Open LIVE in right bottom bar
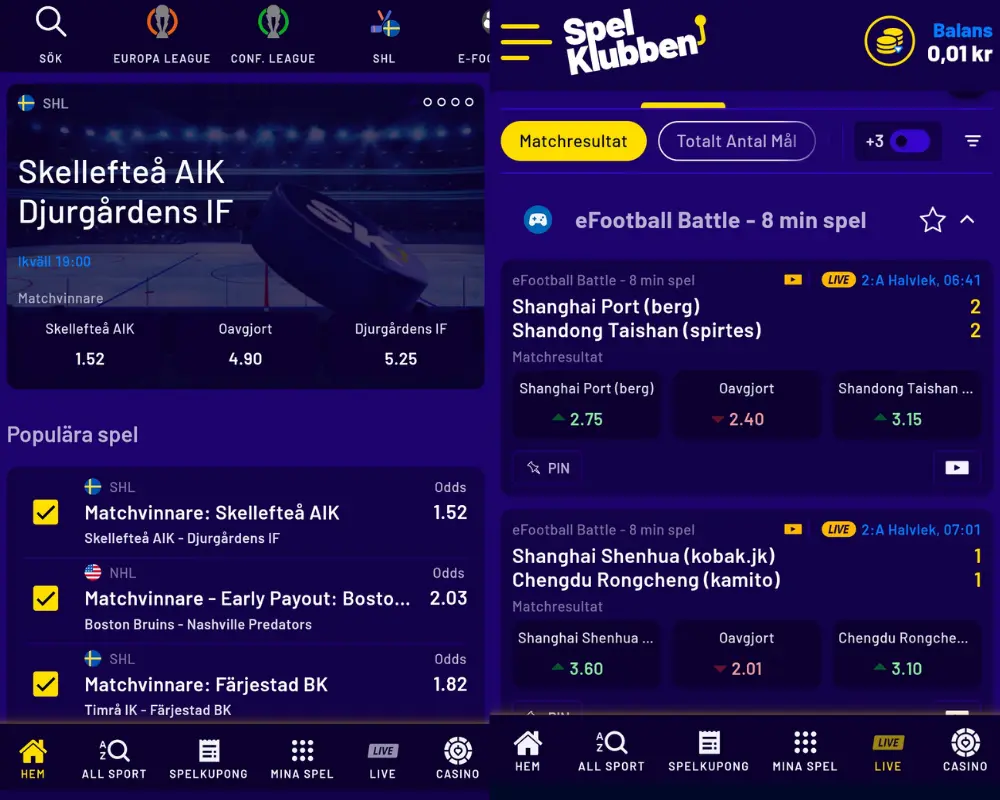 click(x=888, y=751)
